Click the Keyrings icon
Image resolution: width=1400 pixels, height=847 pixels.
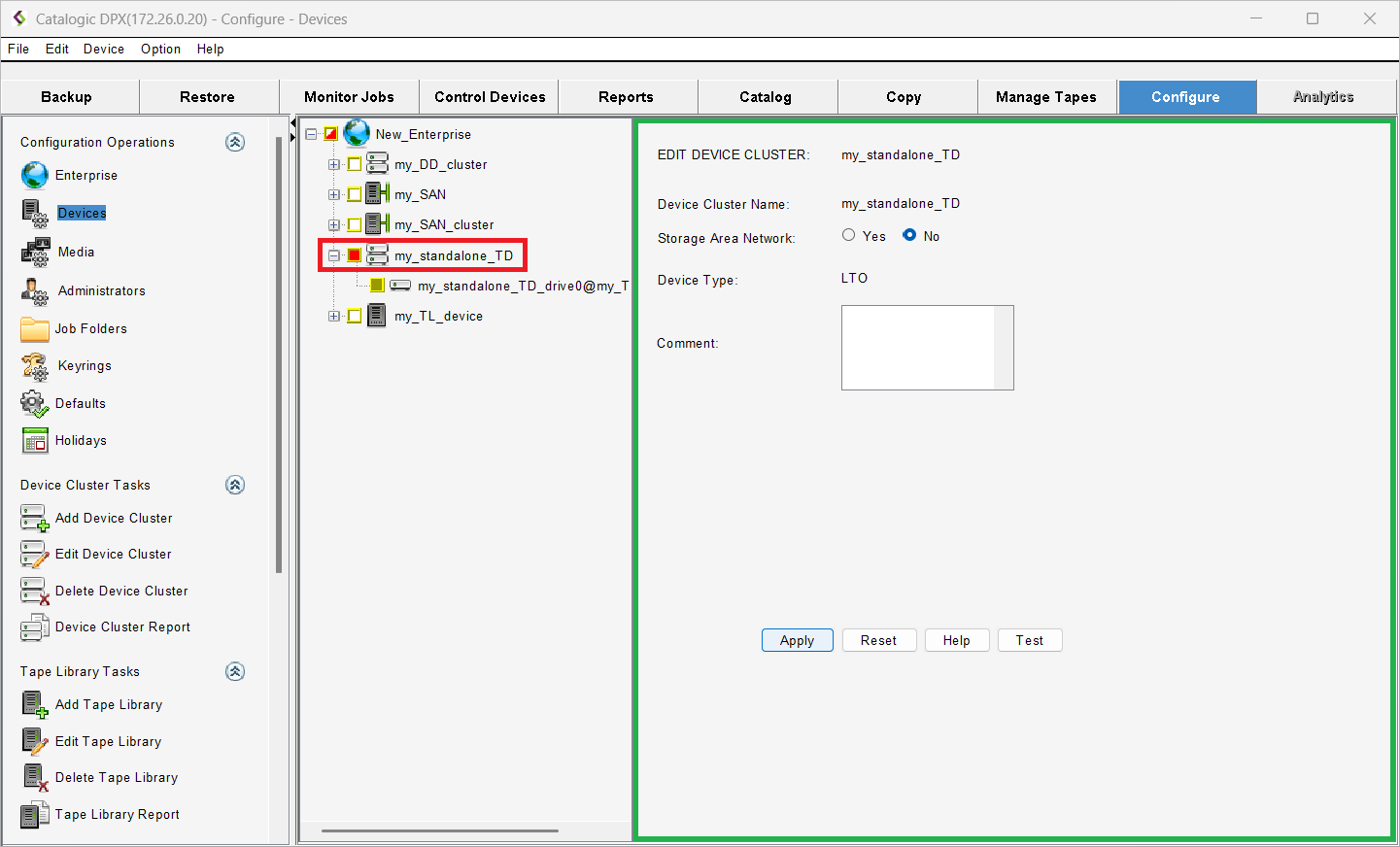coord(35,366)
